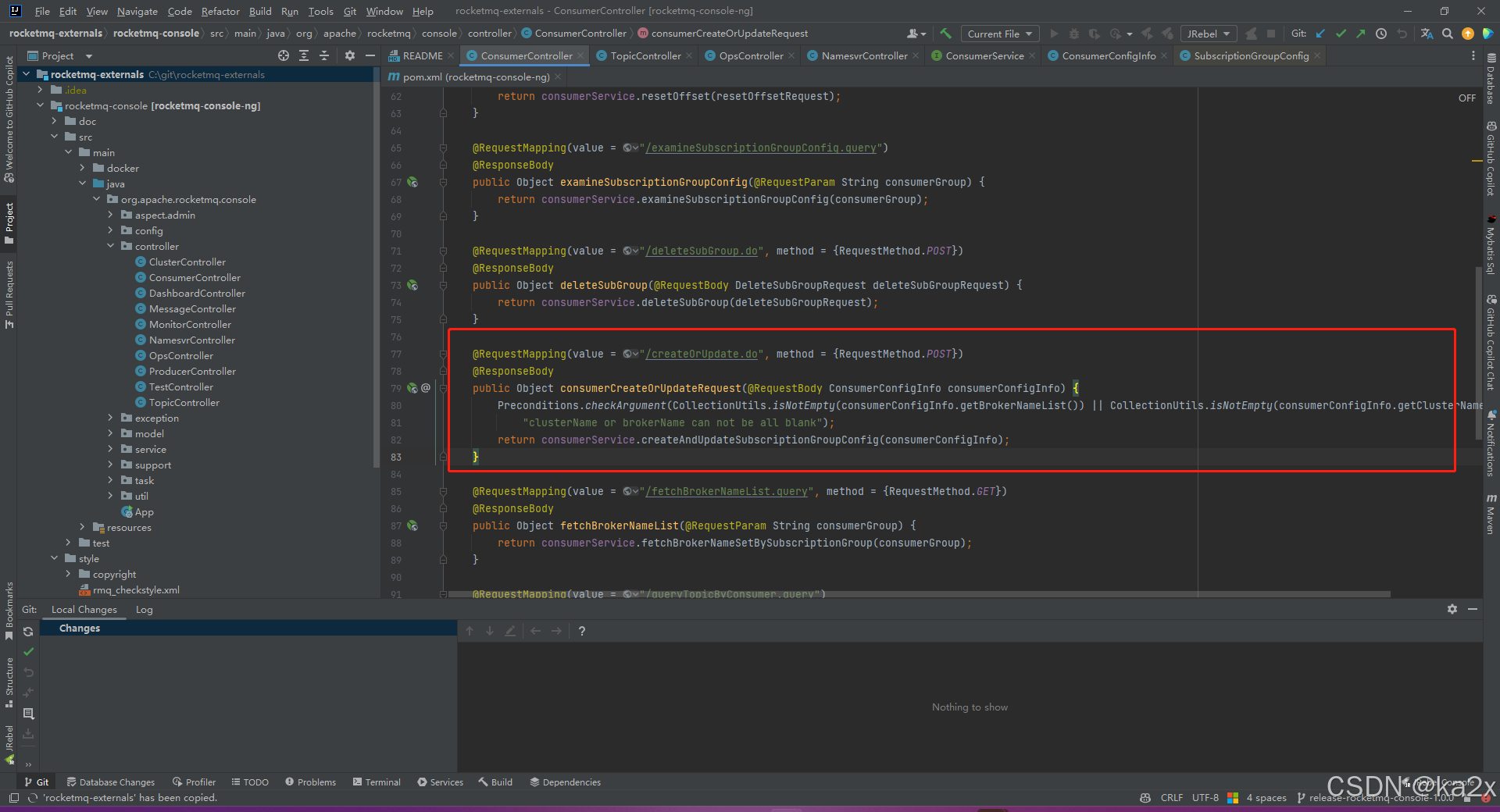Screen dimensions: 1500x812
Task: Toggle the Structure tool window button
Action: [x=9, y=682]
